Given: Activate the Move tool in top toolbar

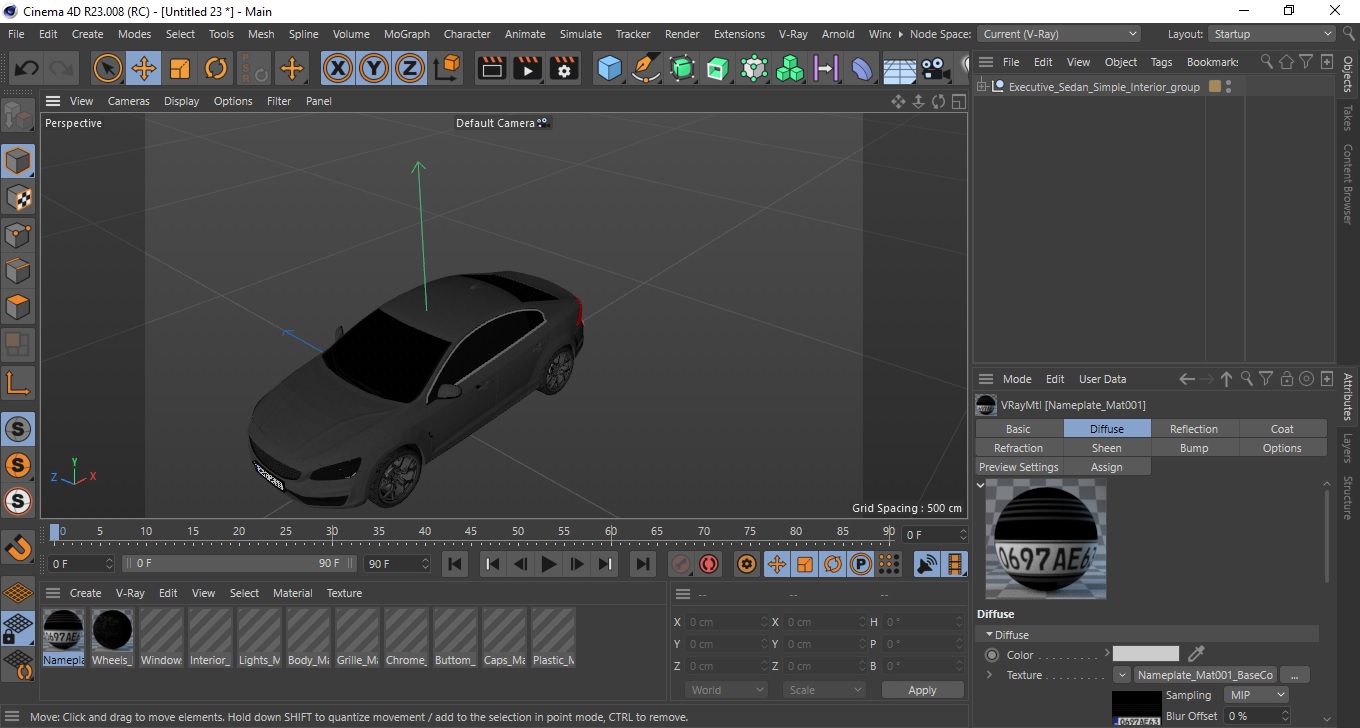Looking at the screenshot, I should tap(144, 69).
